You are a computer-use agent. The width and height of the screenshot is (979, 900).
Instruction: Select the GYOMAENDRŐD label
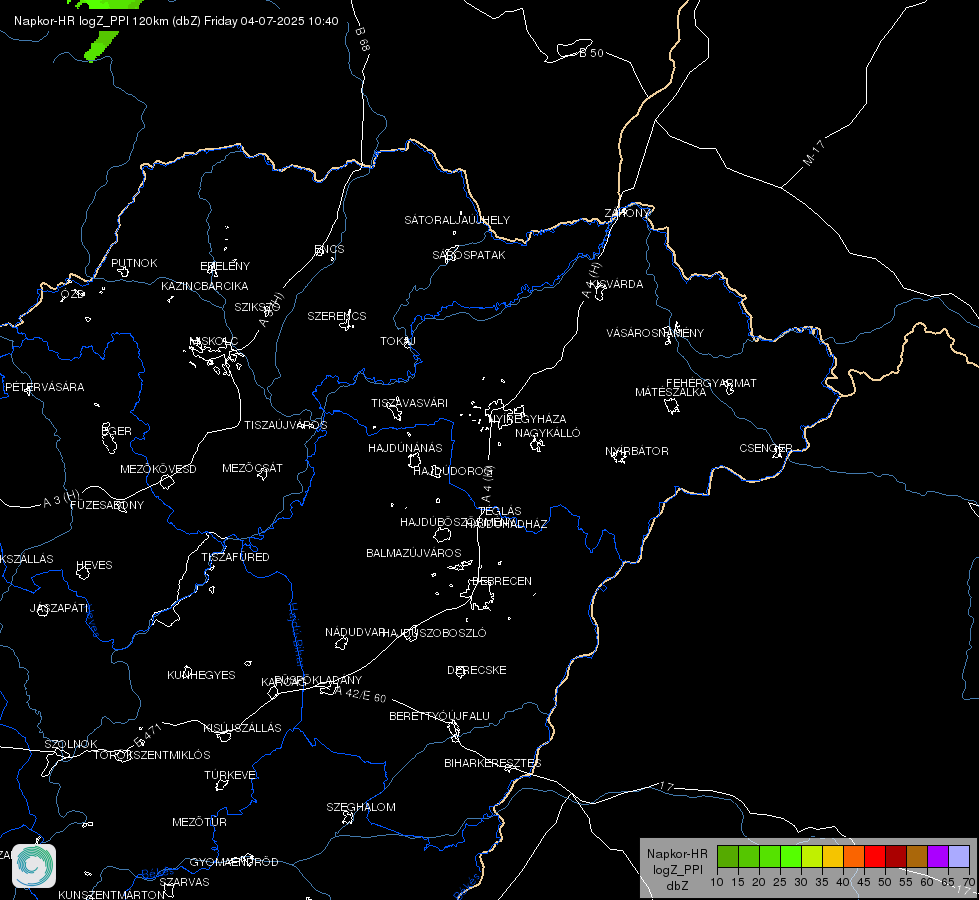click(x=234, y=862)
